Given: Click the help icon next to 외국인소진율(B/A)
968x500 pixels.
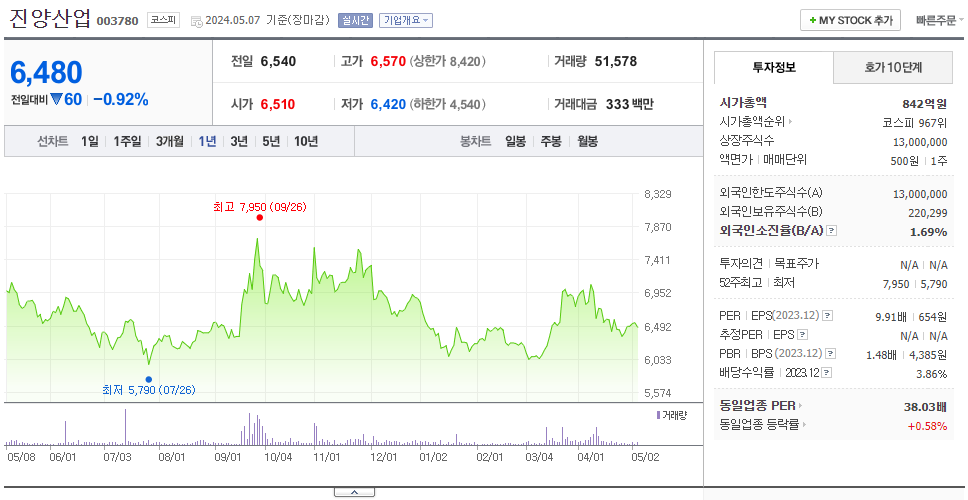Looking at the screenshot, I should (x=832, y=231).
